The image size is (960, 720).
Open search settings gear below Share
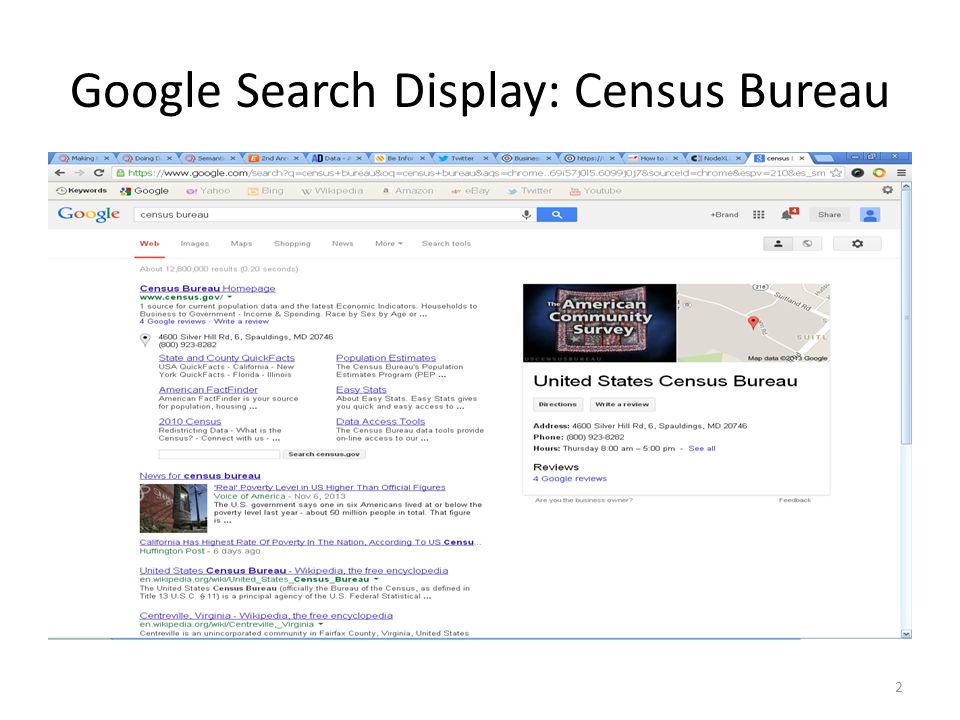pos(857,244)
